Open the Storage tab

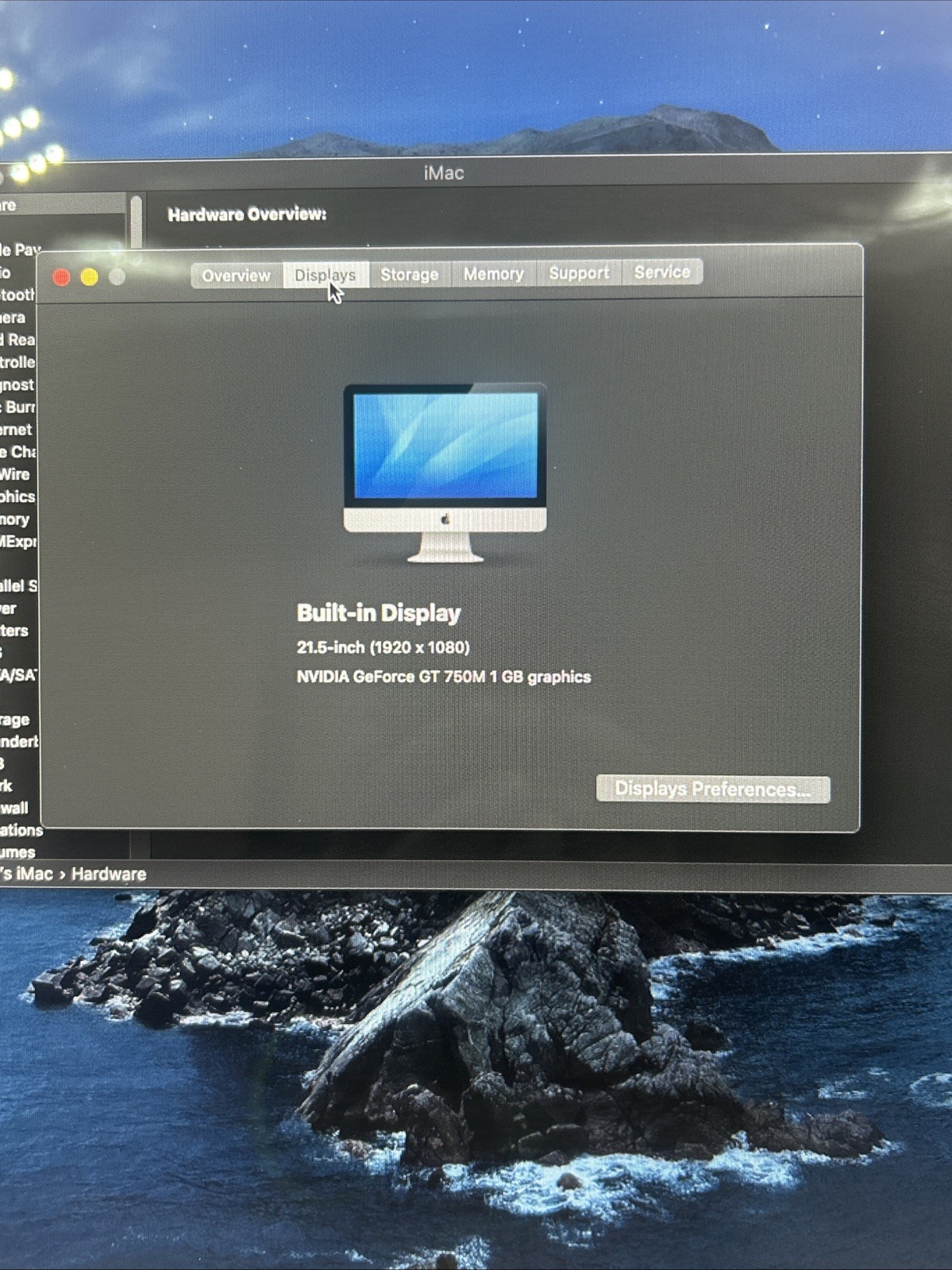pyautogui.click(x=410, y=274)
